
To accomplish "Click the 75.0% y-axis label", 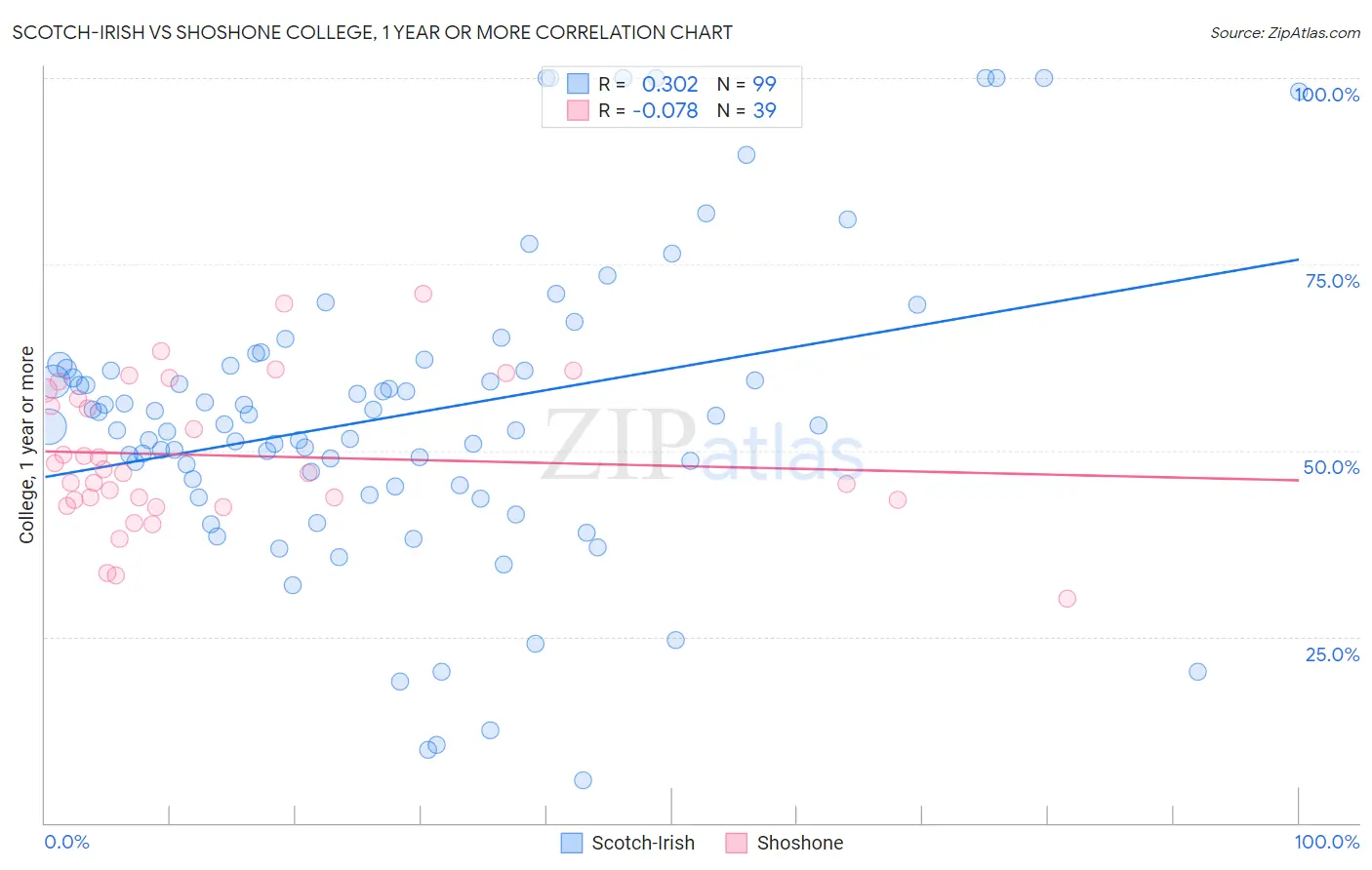I will click(x=1332, y=281).
